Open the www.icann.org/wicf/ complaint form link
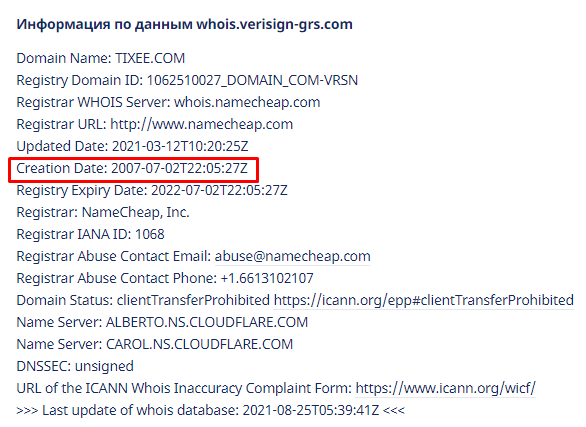Image resolution: width=586 pixels, height=427 pixels. 445,388
